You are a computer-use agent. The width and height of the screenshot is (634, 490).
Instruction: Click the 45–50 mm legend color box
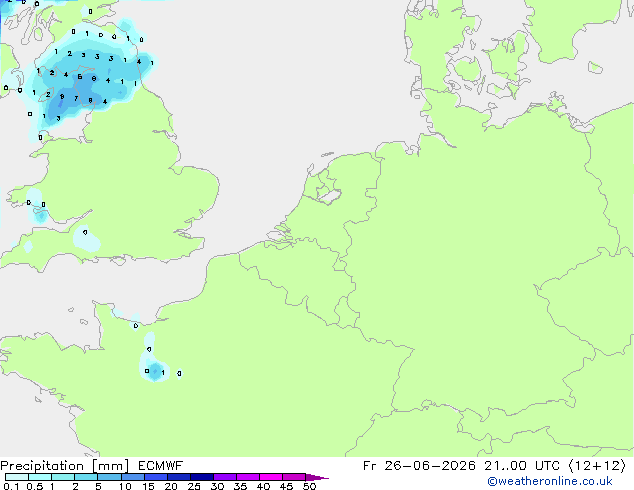(x=294, y=477)
